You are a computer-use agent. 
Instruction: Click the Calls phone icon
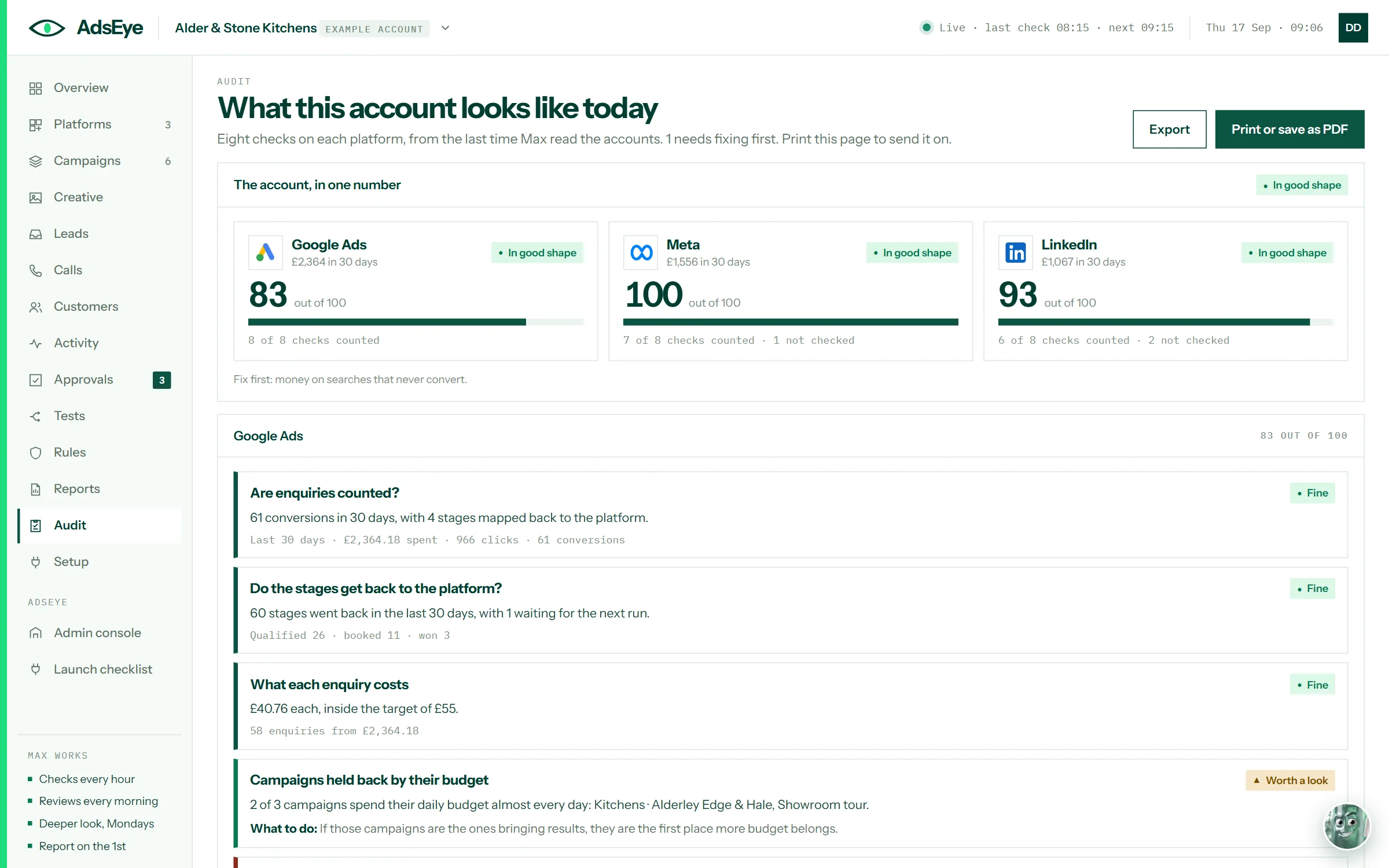tap(36, 270)
